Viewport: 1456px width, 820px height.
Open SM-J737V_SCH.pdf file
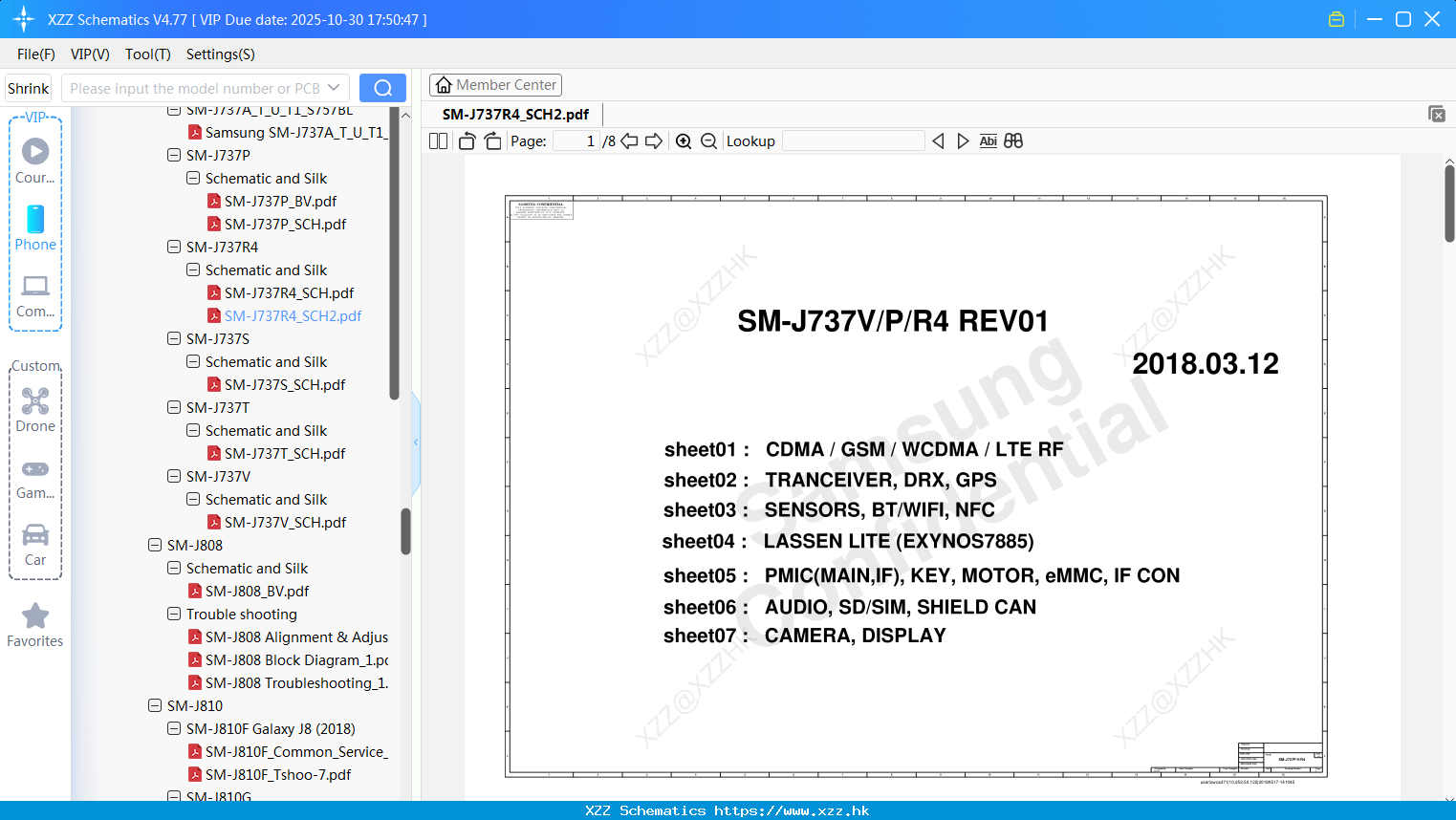pyautogui.click(x=285, y=522)
